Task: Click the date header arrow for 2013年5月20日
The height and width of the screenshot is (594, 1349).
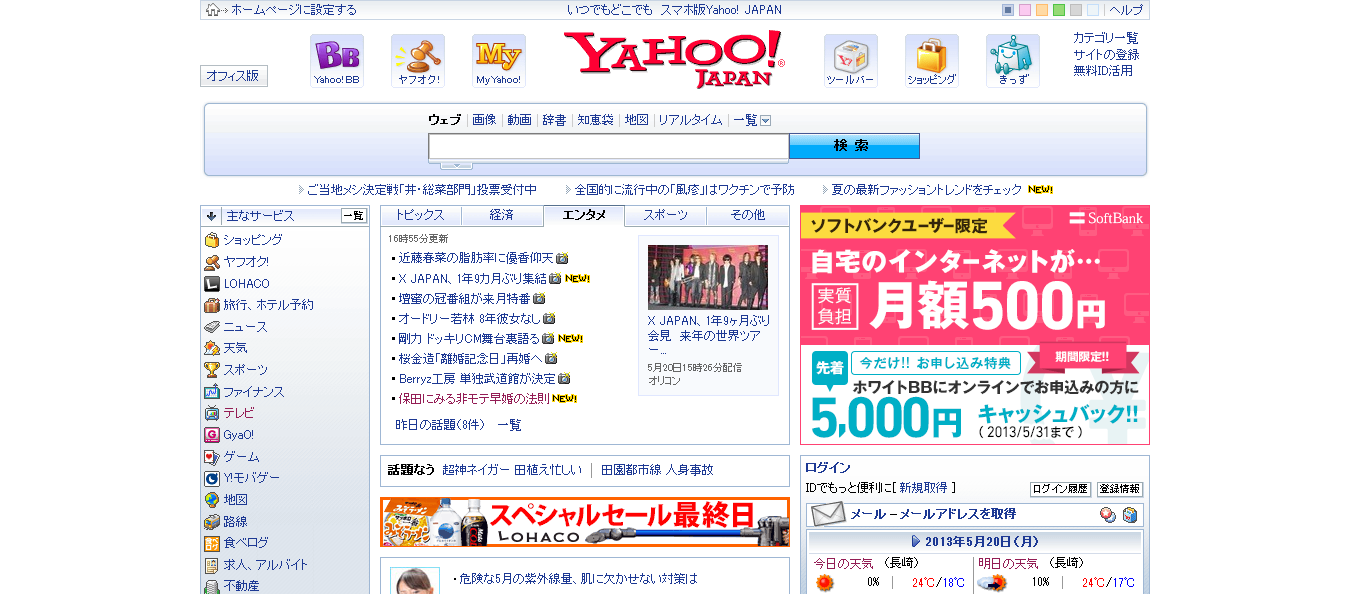Action: tap(916, 541)
